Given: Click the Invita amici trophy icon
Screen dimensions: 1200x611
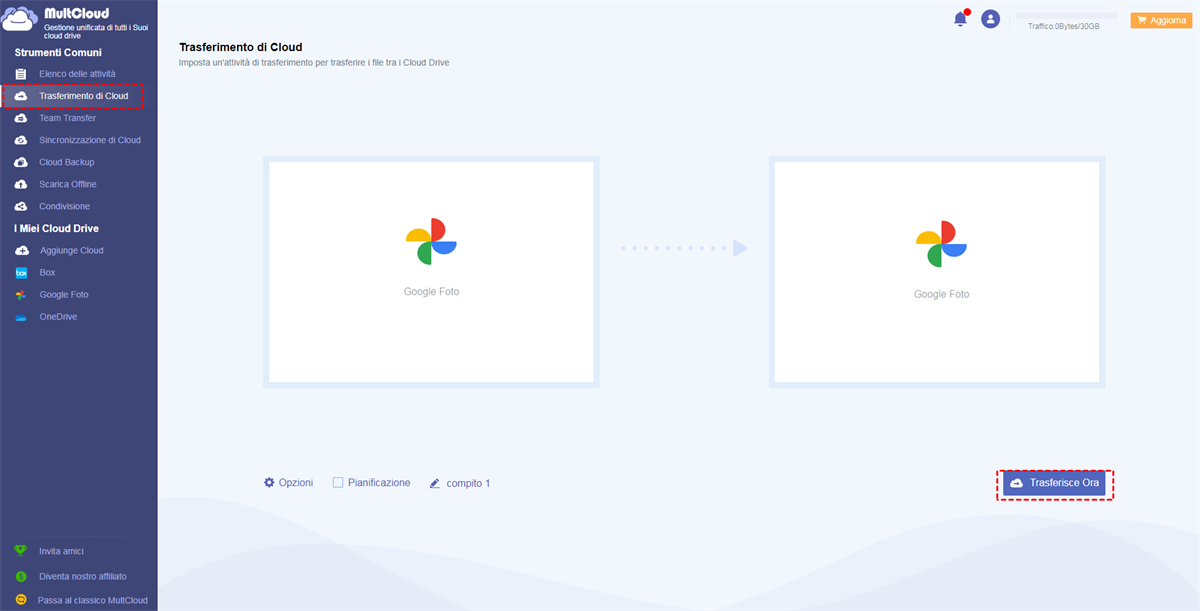Looking at the screenshot, I should [x=20, y=551].
